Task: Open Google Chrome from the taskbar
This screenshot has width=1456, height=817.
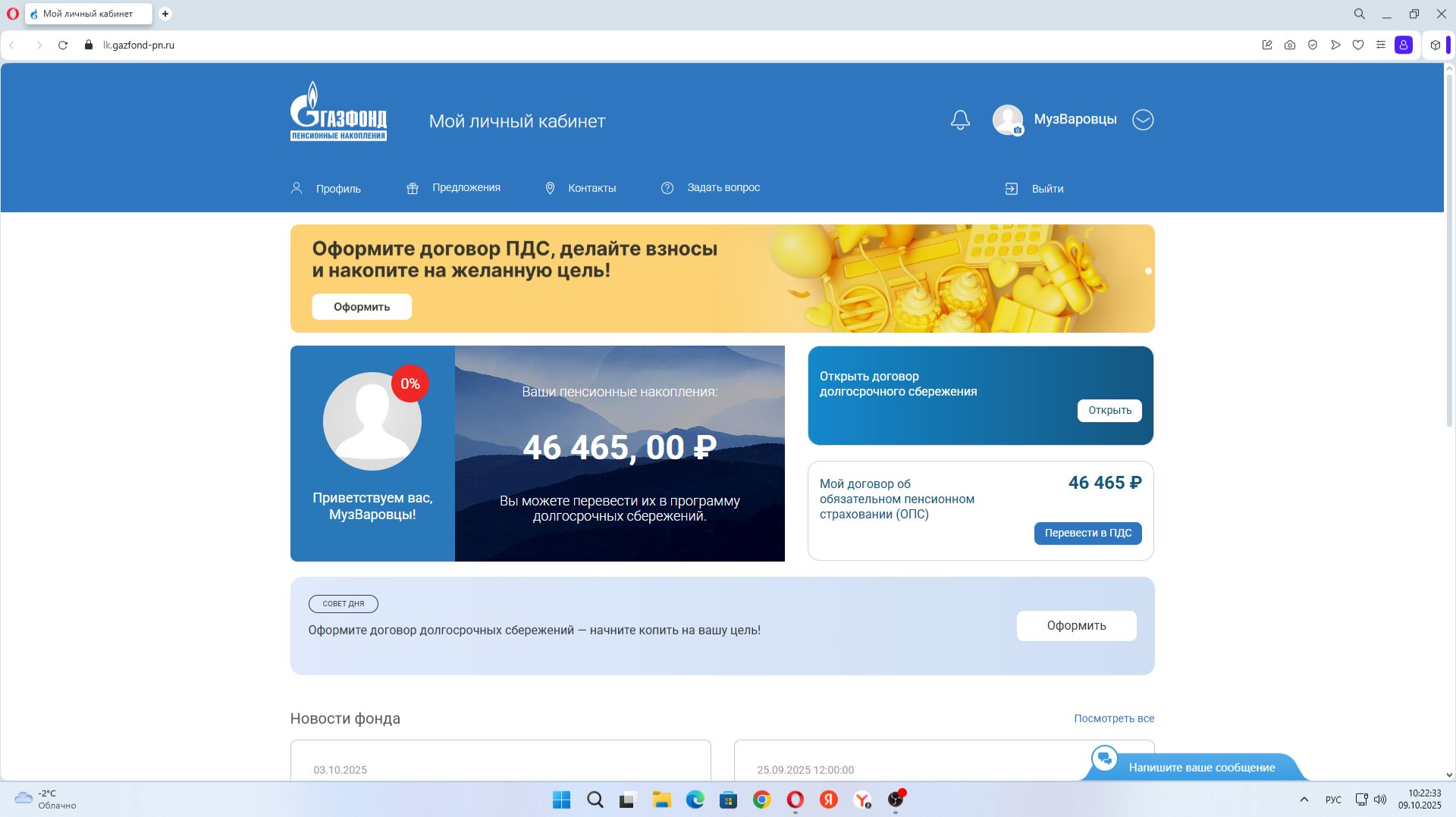Action: (762, 800)
